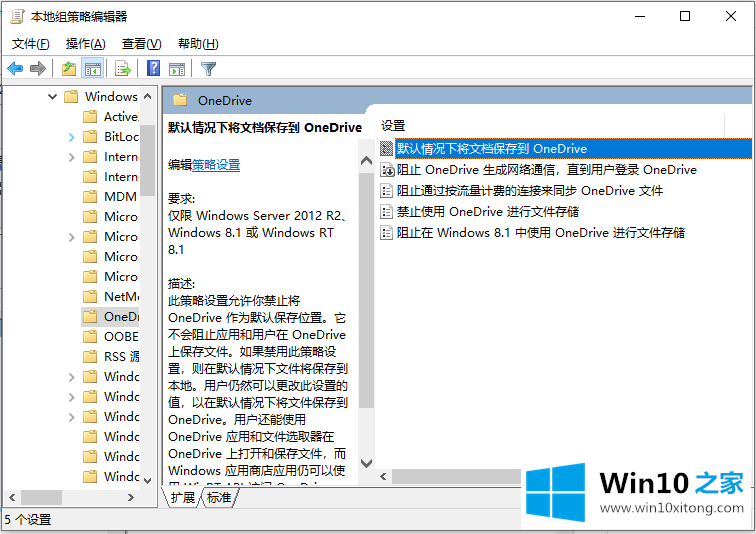The height and width of the screenshot is (534, 756).
Task: Toggle the show/hide action pane icon
Action: click(177, 69)
